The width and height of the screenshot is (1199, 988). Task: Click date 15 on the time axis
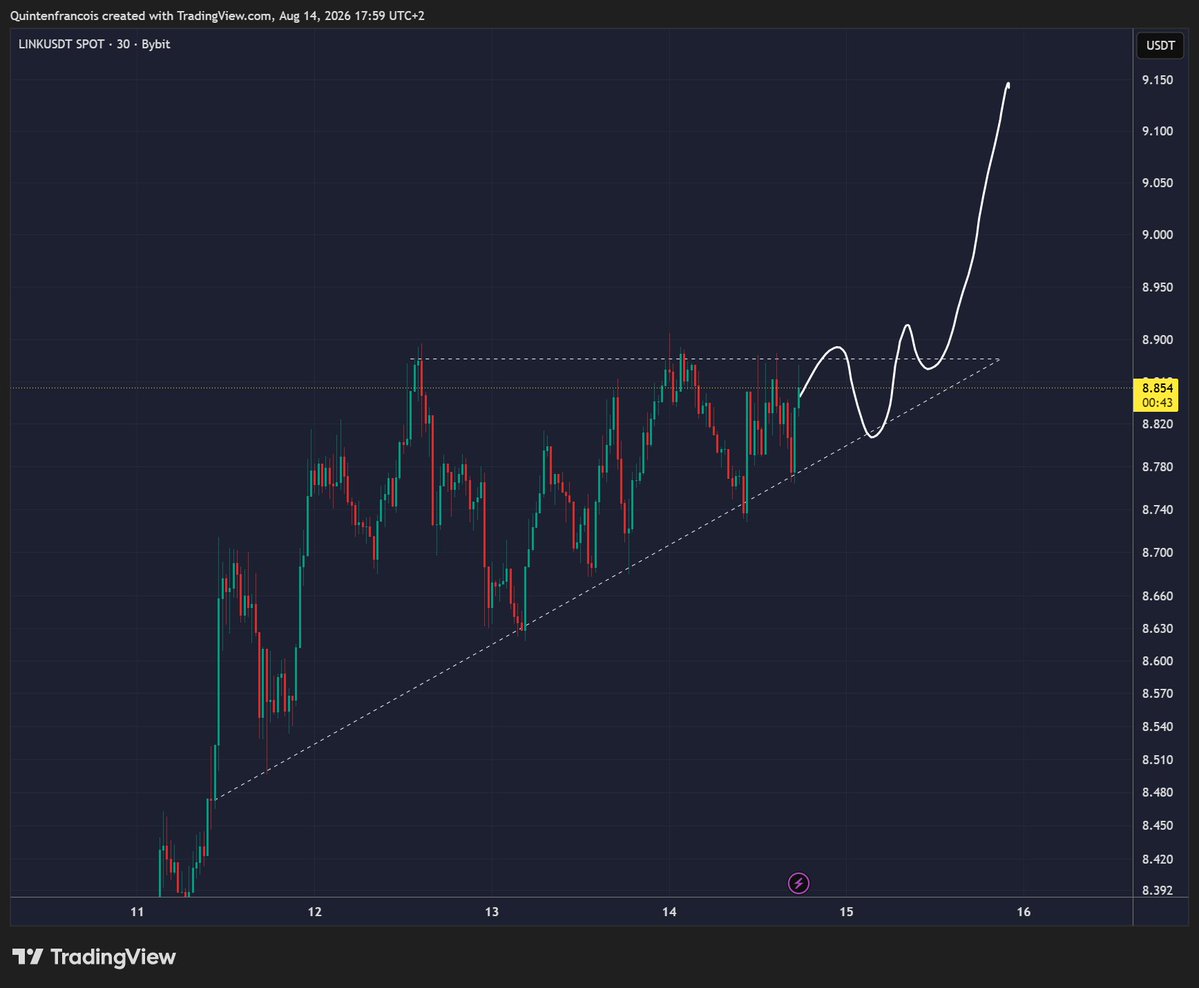point(846,912)
